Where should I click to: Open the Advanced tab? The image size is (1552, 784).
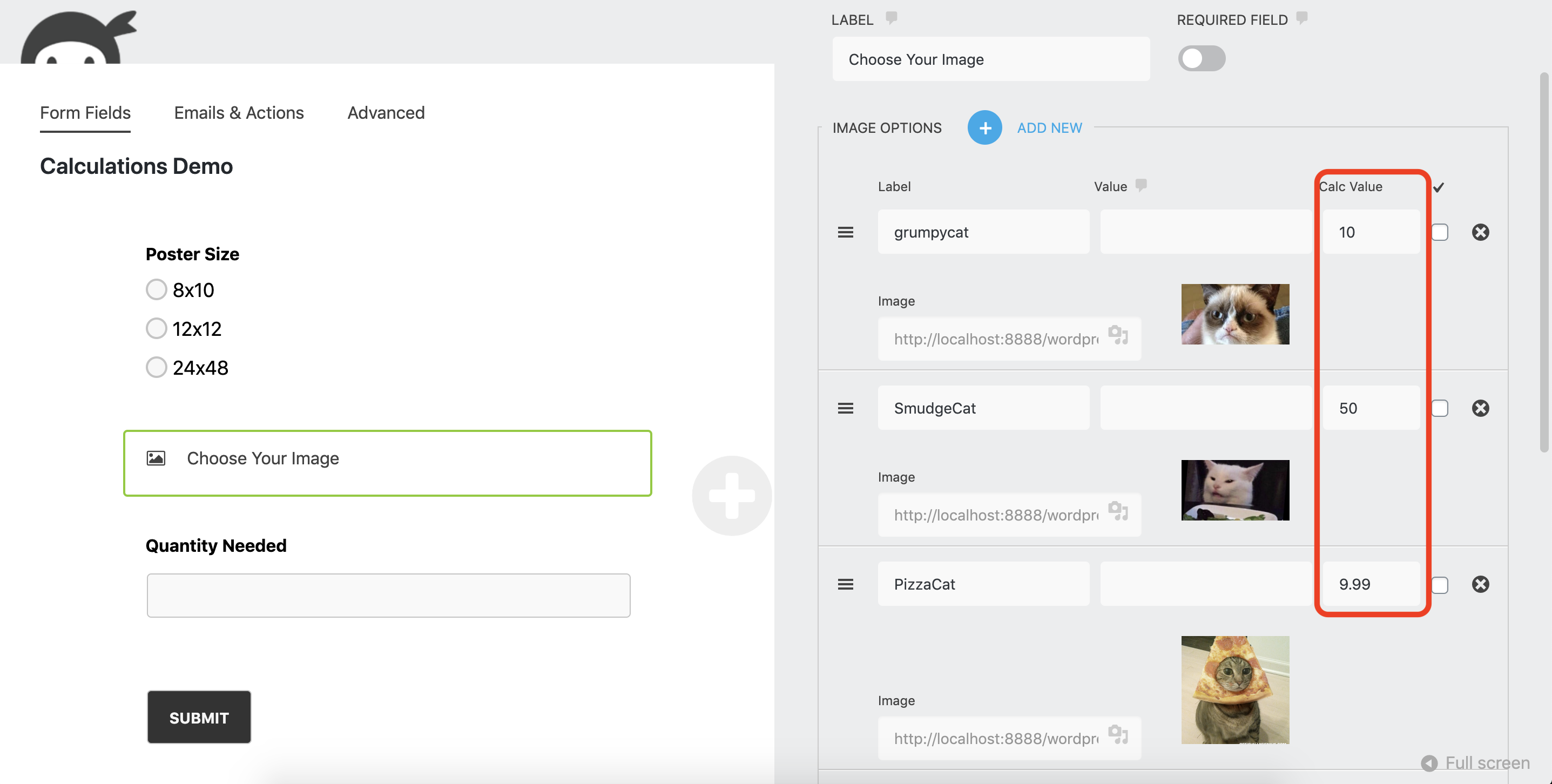point(386,113)
